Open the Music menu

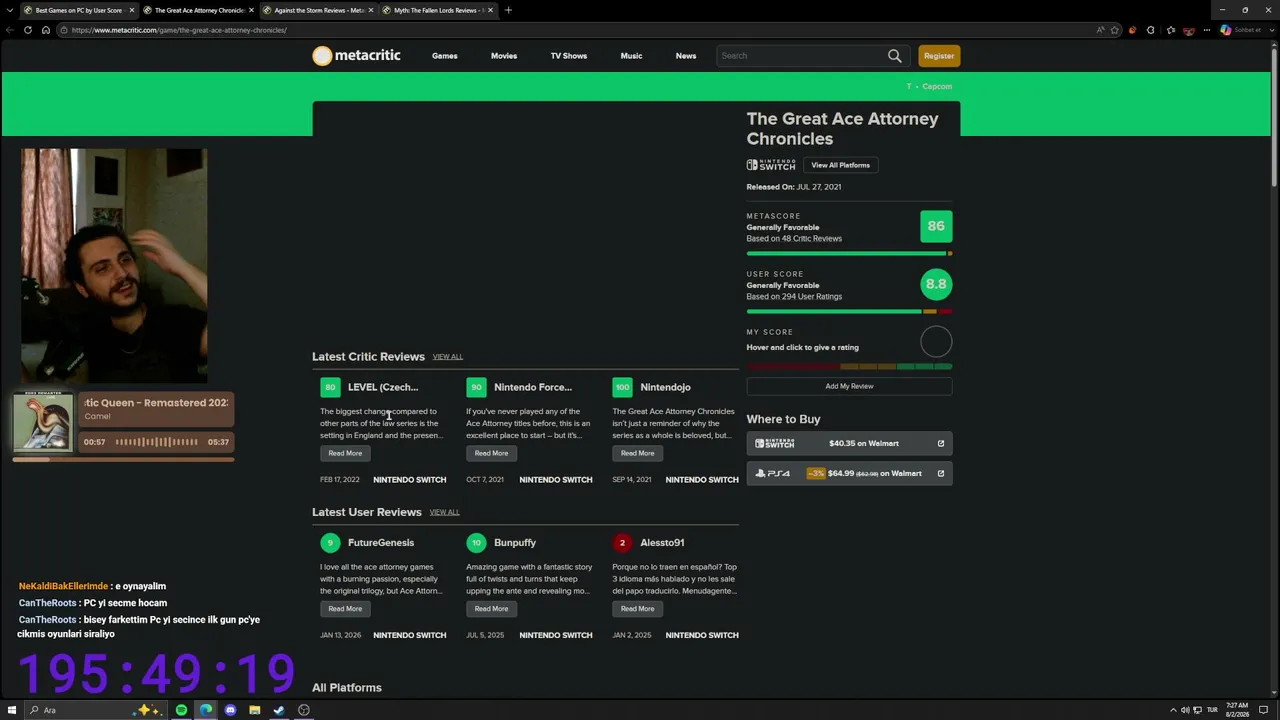point(631,56)
